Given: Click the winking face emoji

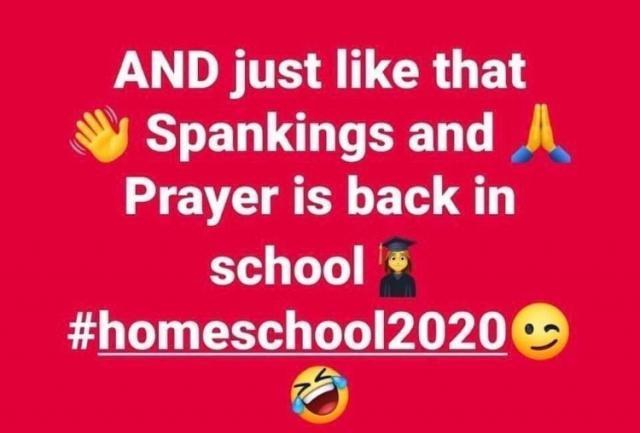Looking at the screenshot, I should pos(540,331).
